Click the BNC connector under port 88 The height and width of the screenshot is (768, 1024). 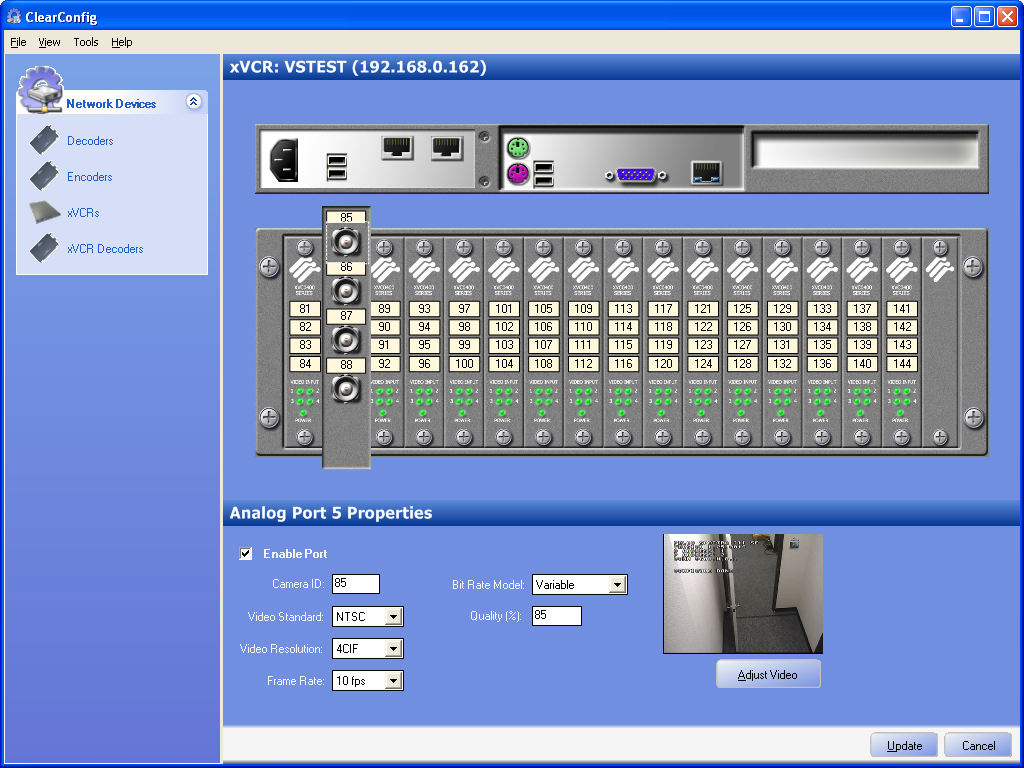(346, 388)
